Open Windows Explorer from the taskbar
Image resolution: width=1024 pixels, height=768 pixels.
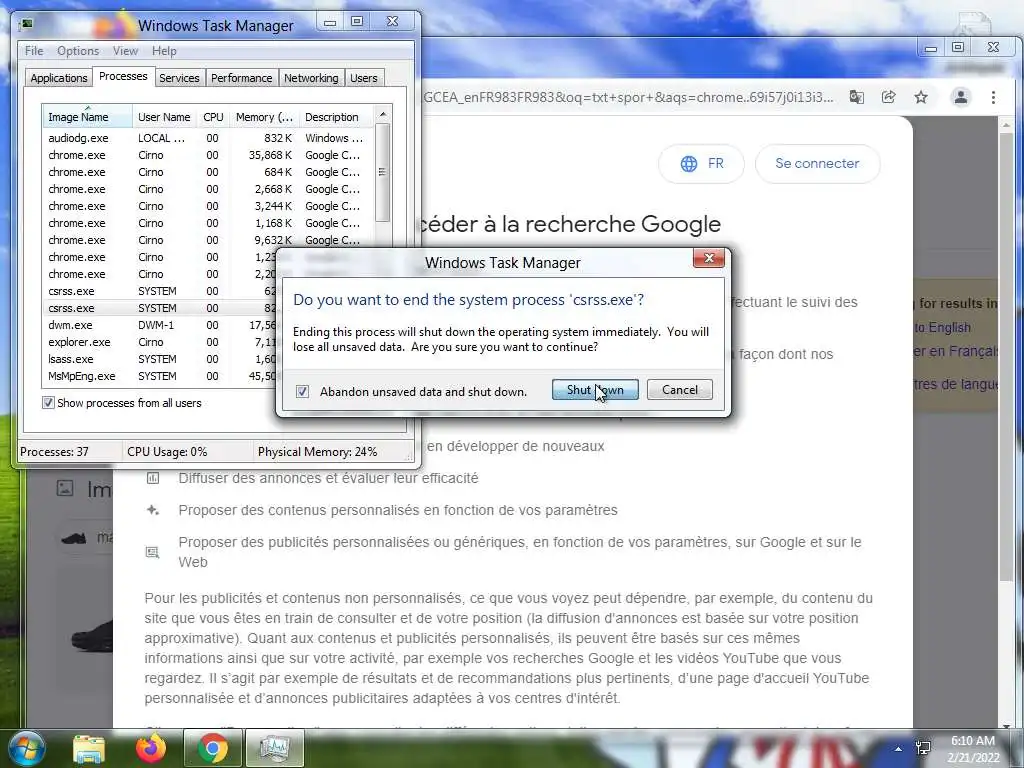(89, 749)
